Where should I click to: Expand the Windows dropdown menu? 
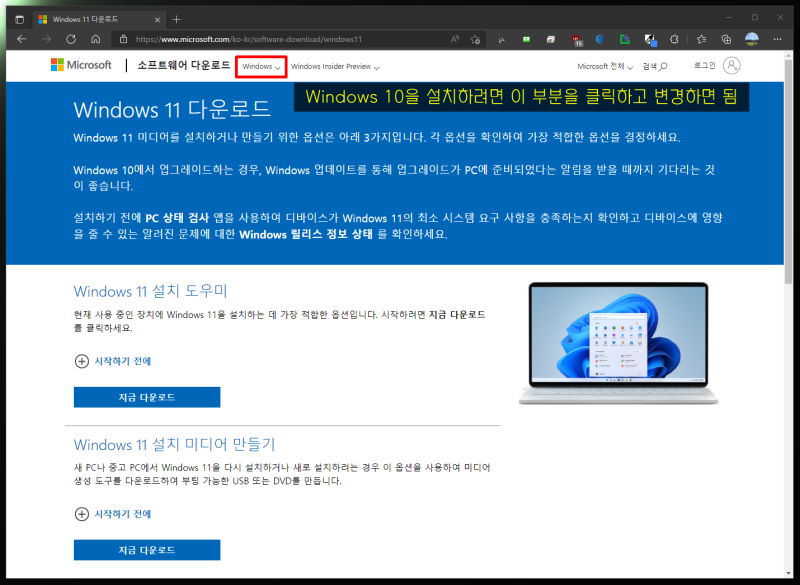pos(261,67)
